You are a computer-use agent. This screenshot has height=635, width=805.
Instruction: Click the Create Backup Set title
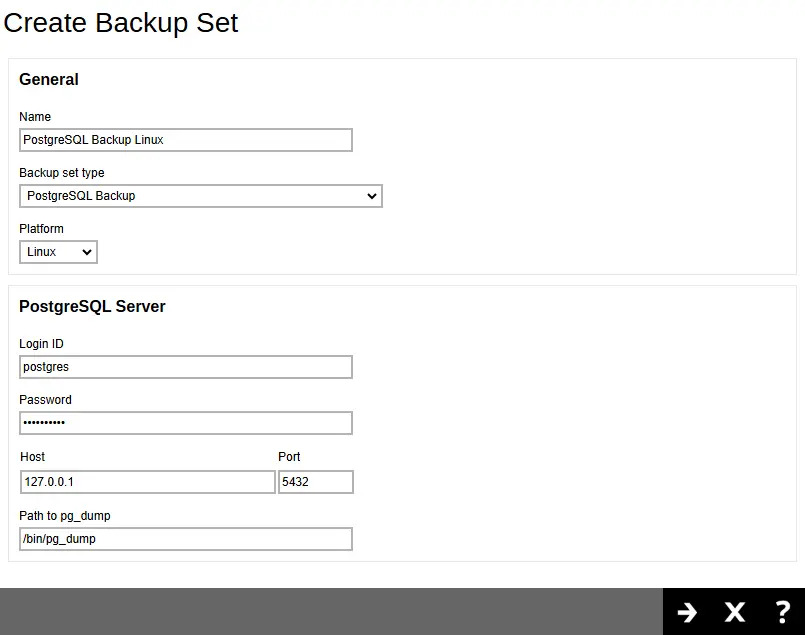pyautogui.click(x=121, y=23)
